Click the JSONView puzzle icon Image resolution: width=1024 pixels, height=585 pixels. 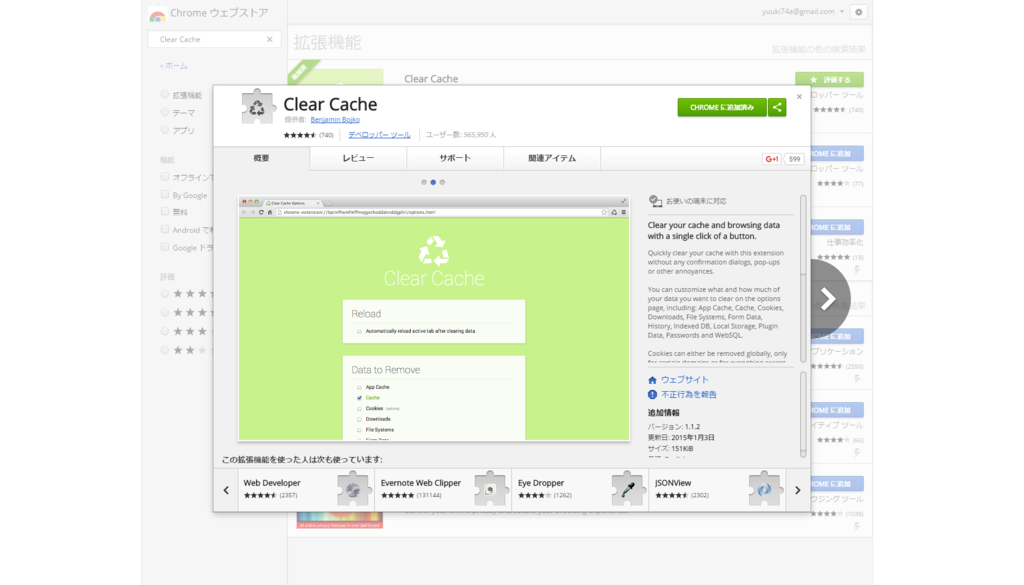[765, 490]
